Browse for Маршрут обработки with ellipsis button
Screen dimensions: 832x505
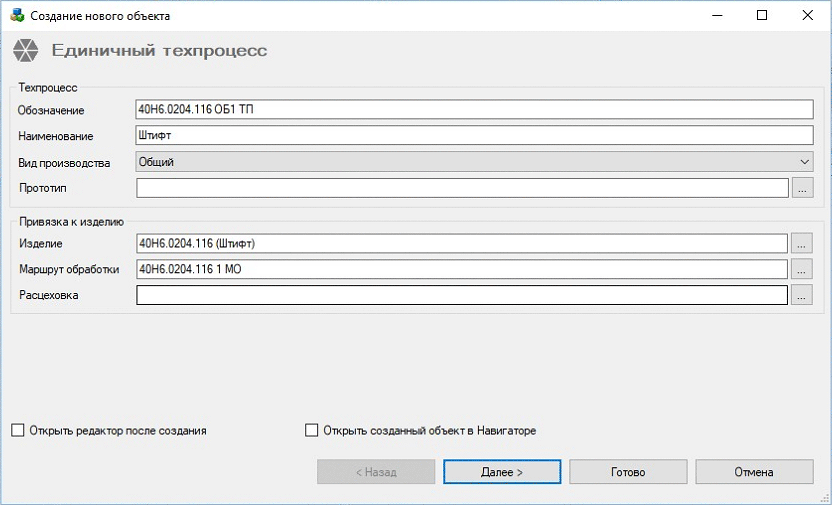[802, 268]
